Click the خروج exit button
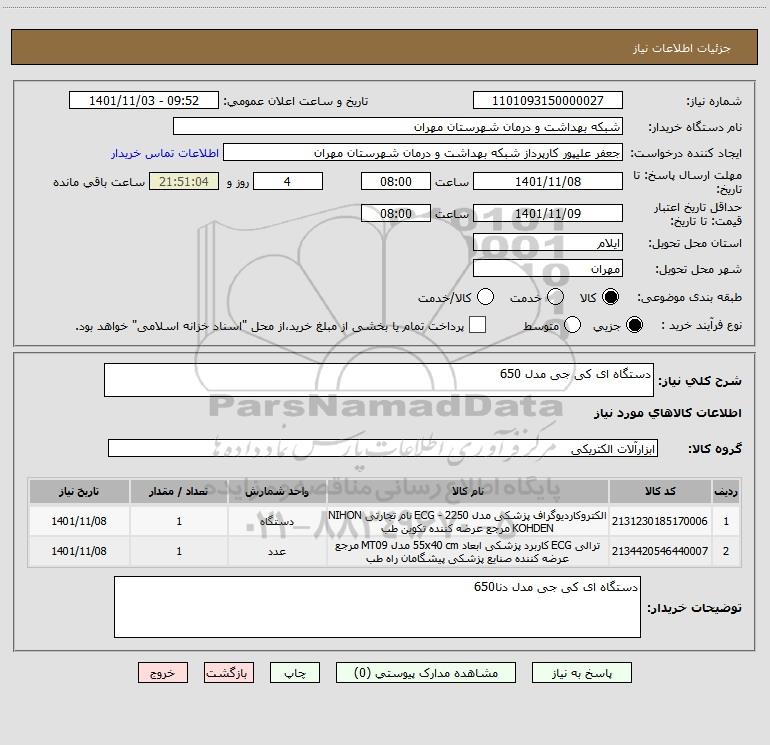 pyautogui.click(x=163, y=673)
